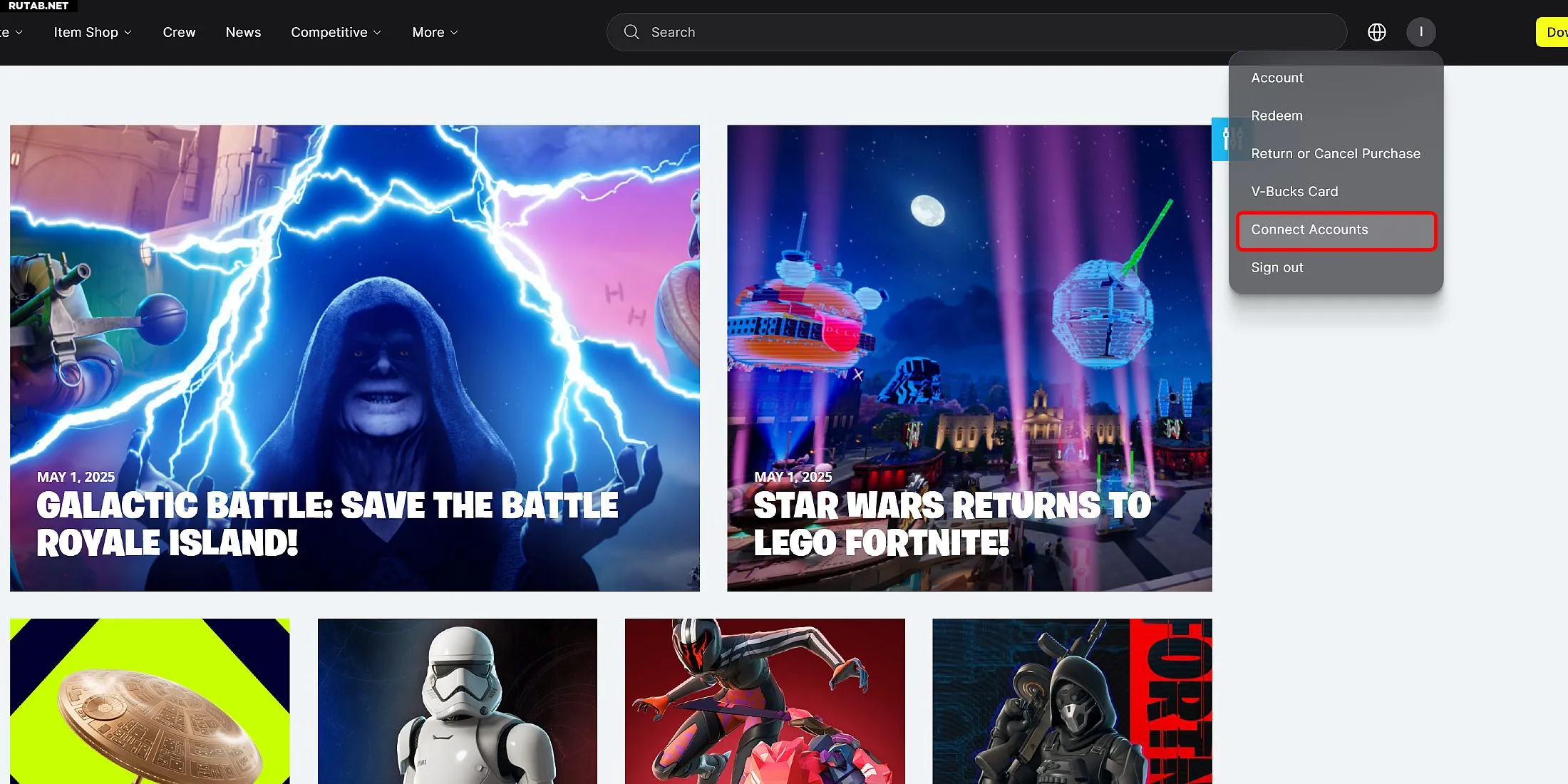Click into the Search field

(x=976, y=32)
